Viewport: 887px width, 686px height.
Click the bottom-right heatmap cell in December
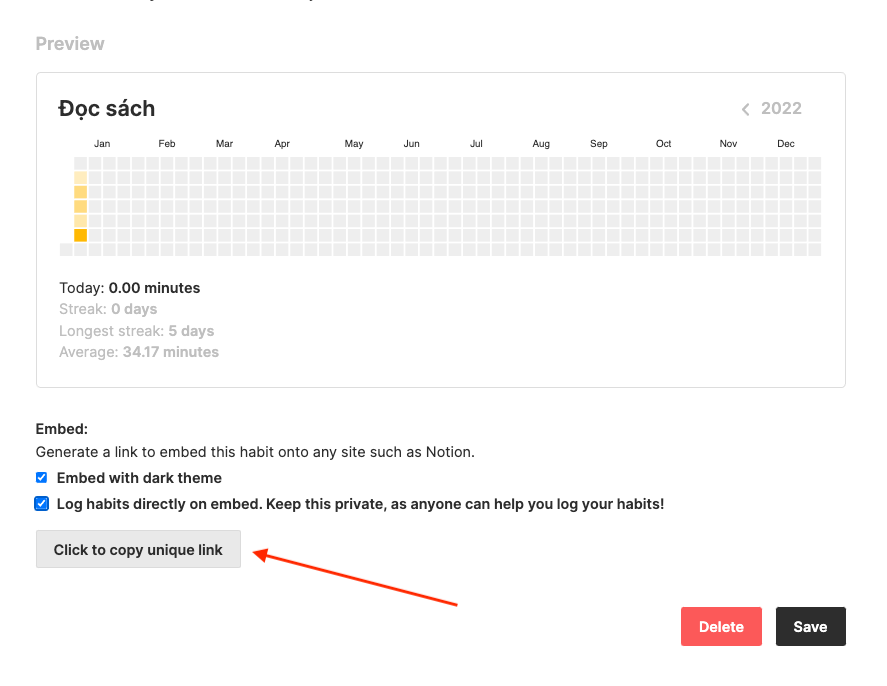815,250
